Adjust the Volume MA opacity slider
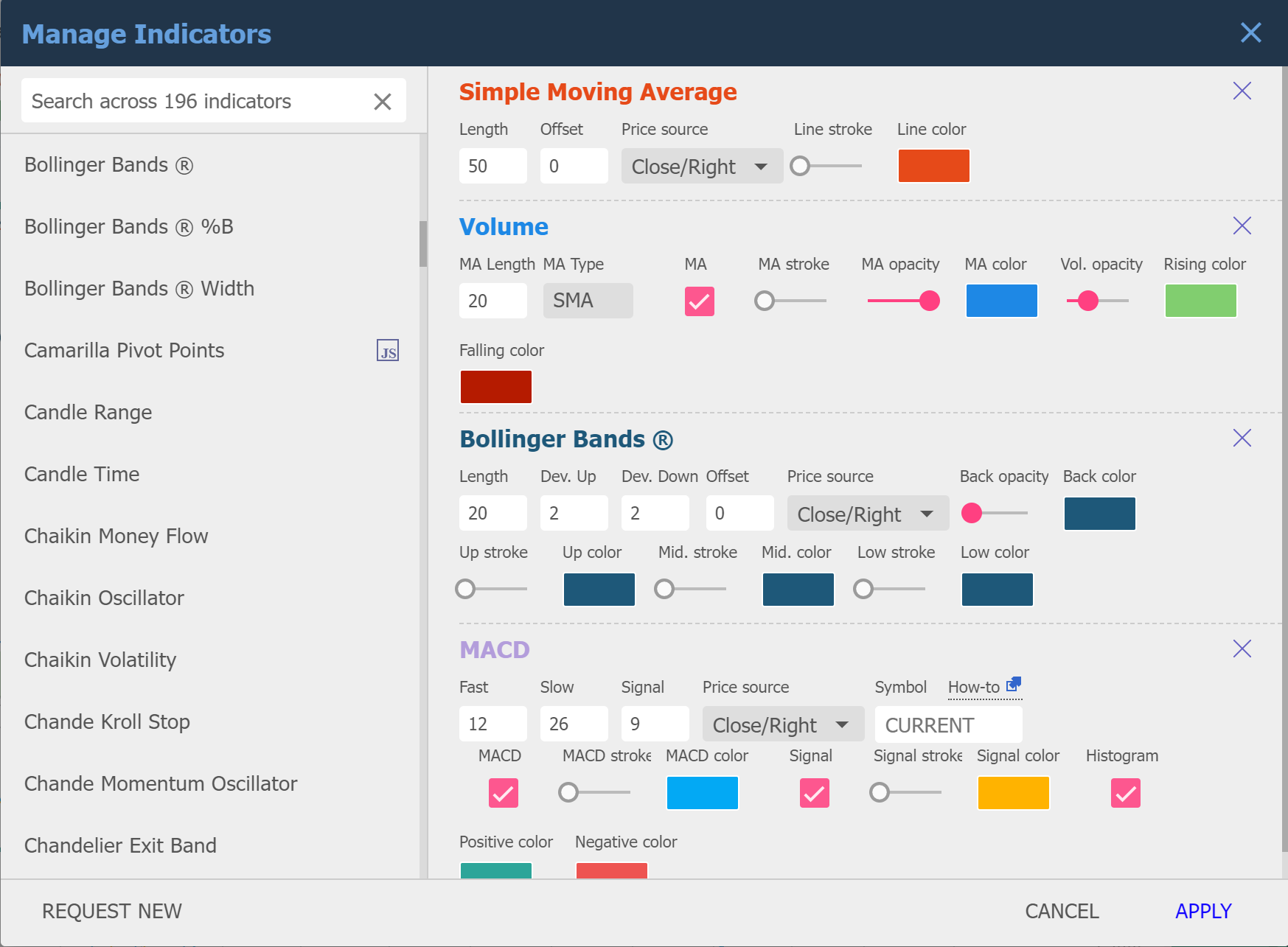The width and height of the screenshot is (1288, 947). 904,301
